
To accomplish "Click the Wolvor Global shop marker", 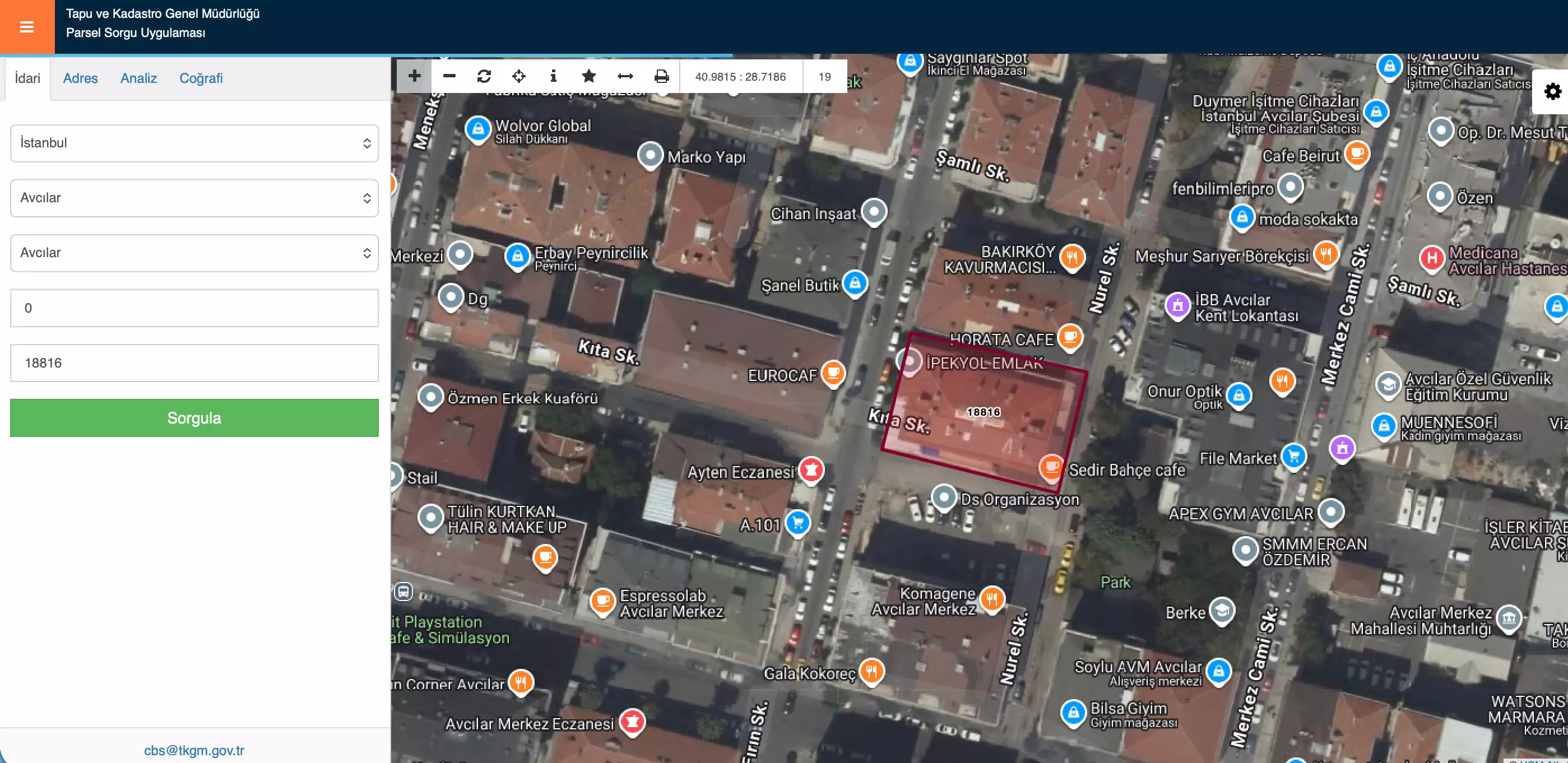I will pos(478,129).
